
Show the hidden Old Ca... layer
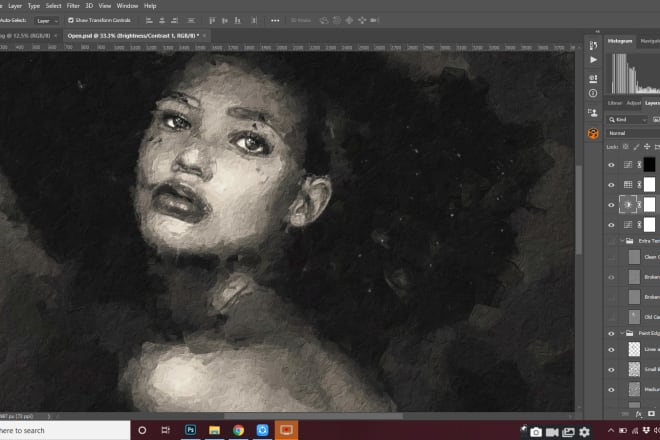click(x=611, y=317)
